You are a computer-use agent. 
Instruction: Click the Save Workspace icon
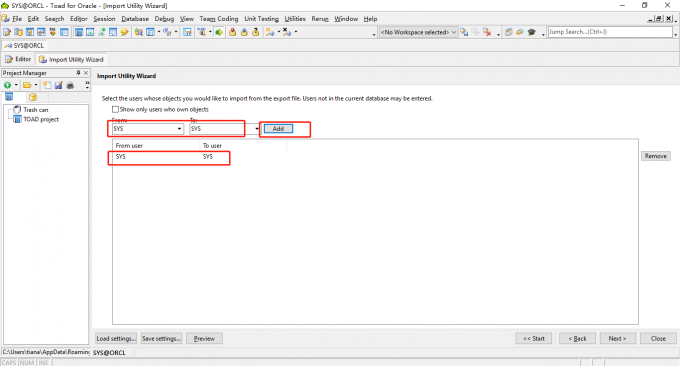(464, 32)
